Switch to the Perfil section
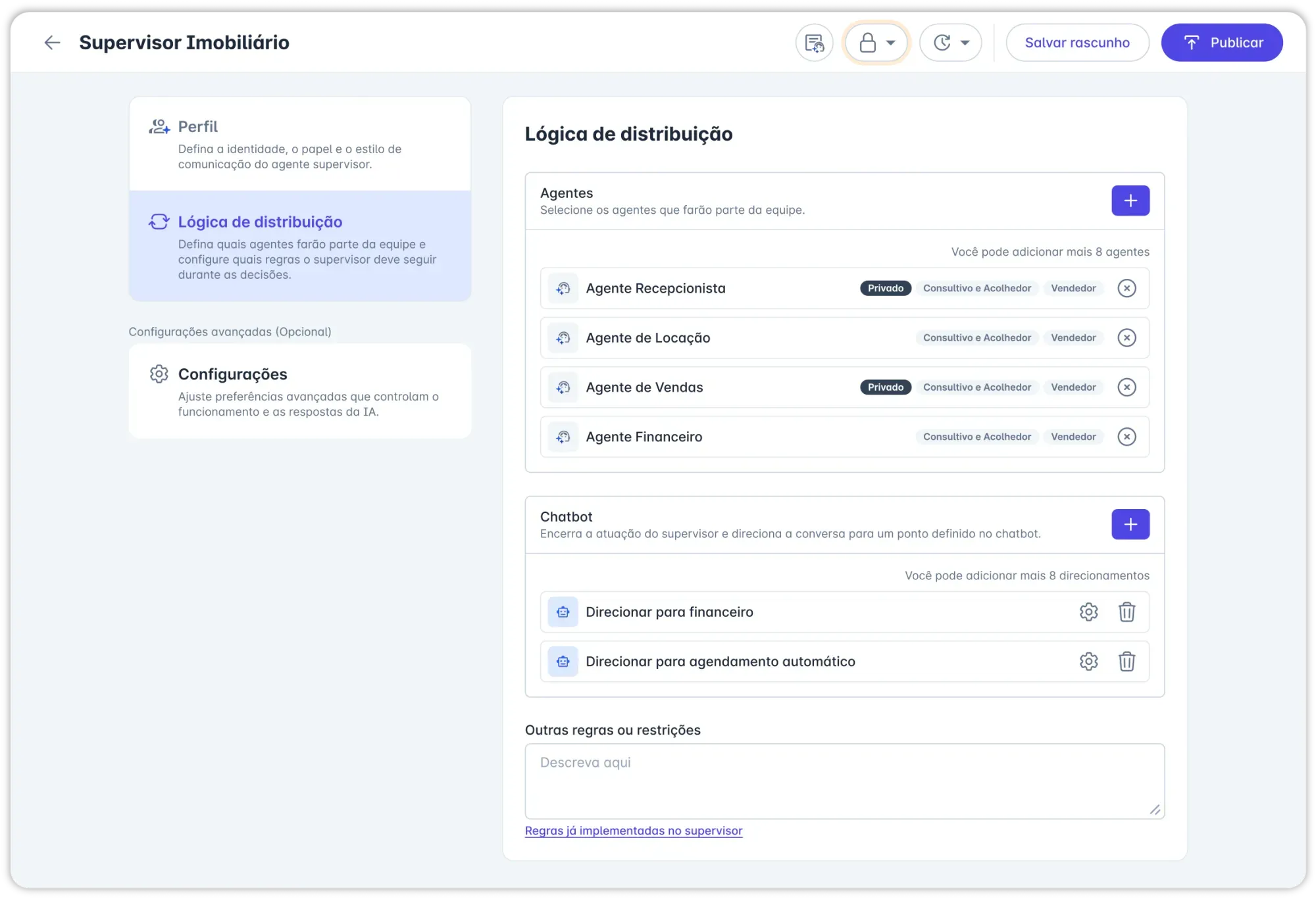The height and width of the screenshot is (899, 1316). (x=299, y=144)
